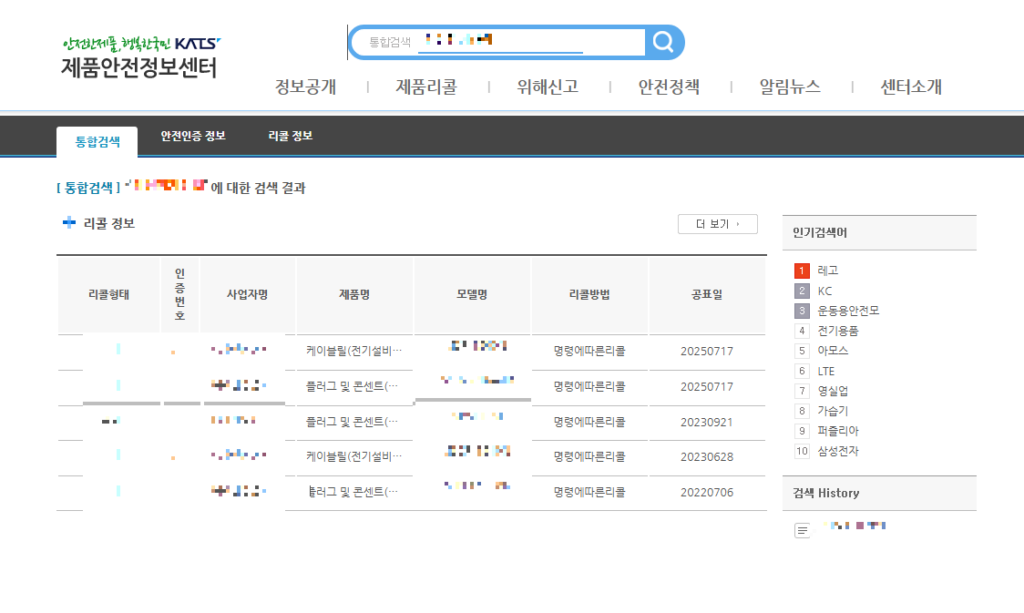
Task: Open the 가습기 popular search link
Action: pyautogui.click(x=836, y=410)
